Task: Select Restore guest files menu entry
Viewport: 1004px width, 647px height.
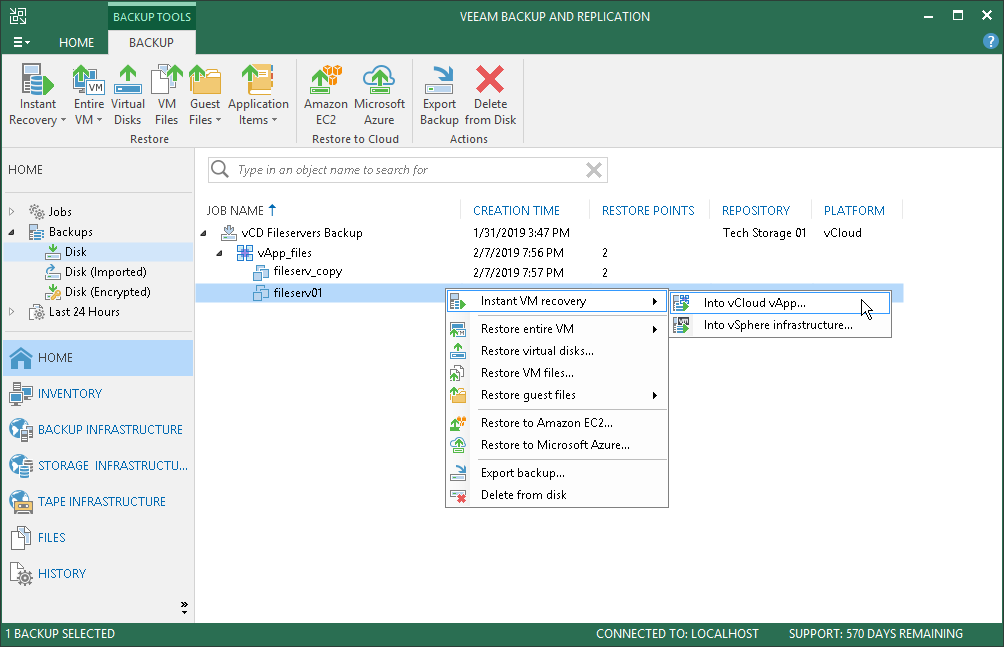Action: pyautogui.click(x=528, y=395)
